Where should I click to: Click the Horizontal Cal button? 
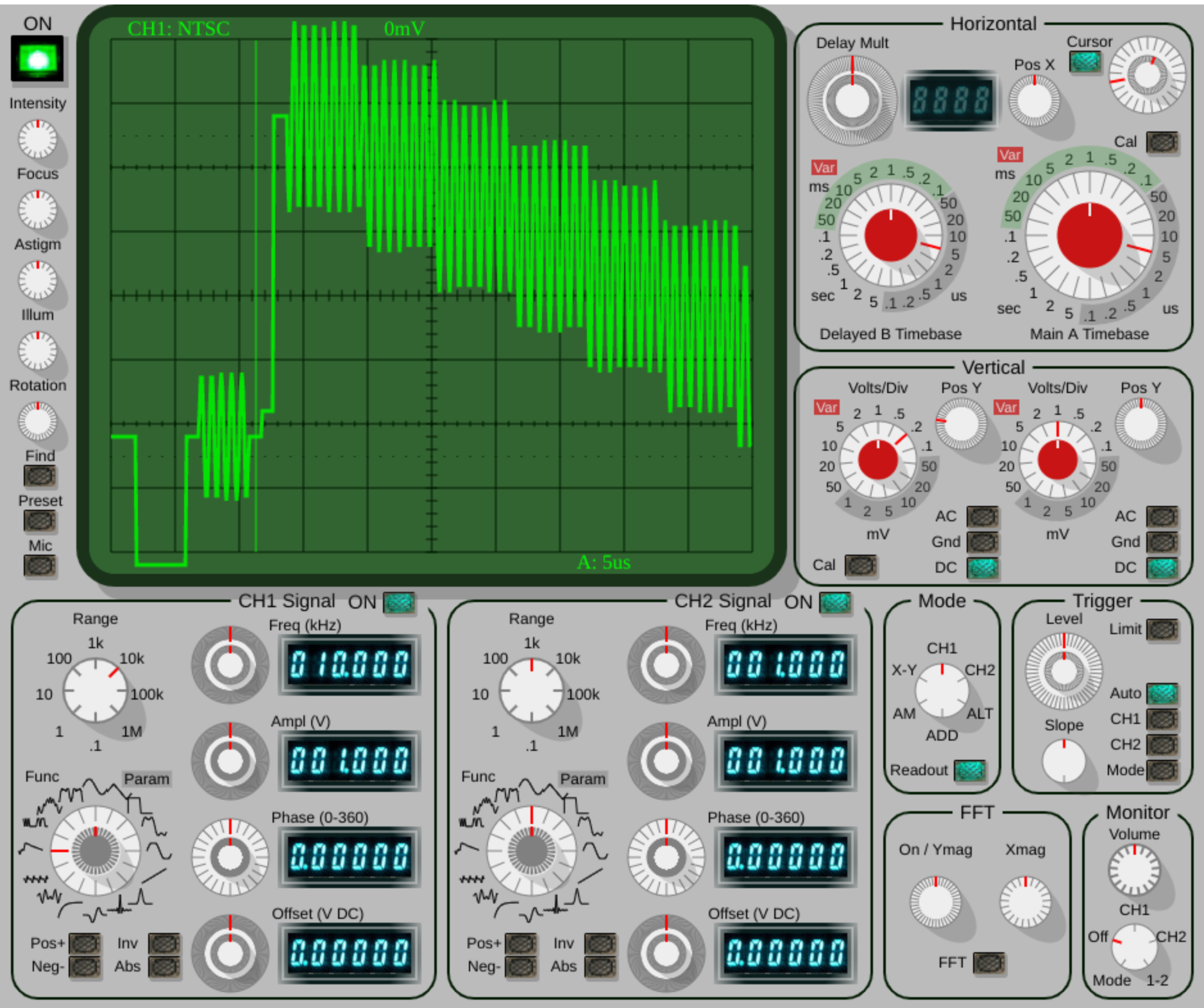1162,142
